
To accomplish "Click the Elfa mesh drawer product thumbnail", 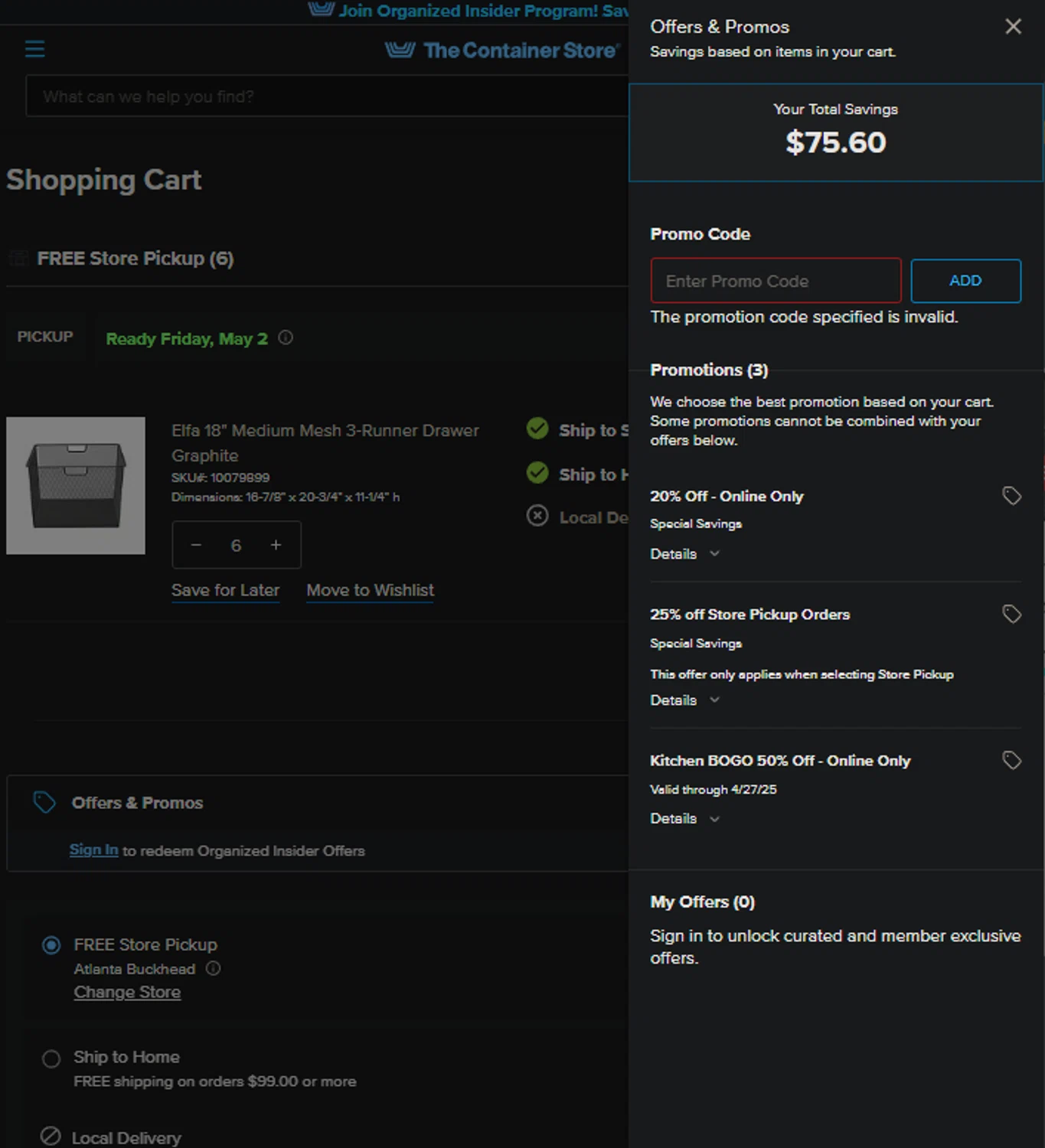I will [x=76, y=485].
